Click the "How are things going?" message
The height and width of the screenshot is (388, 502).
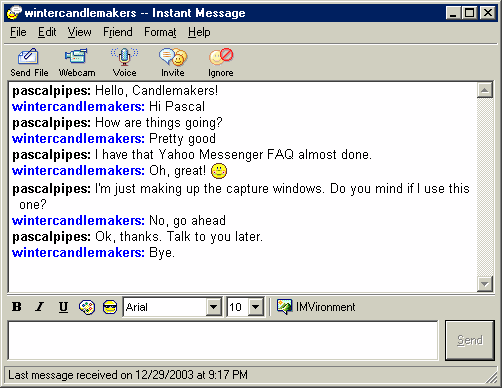click(117, 123)
